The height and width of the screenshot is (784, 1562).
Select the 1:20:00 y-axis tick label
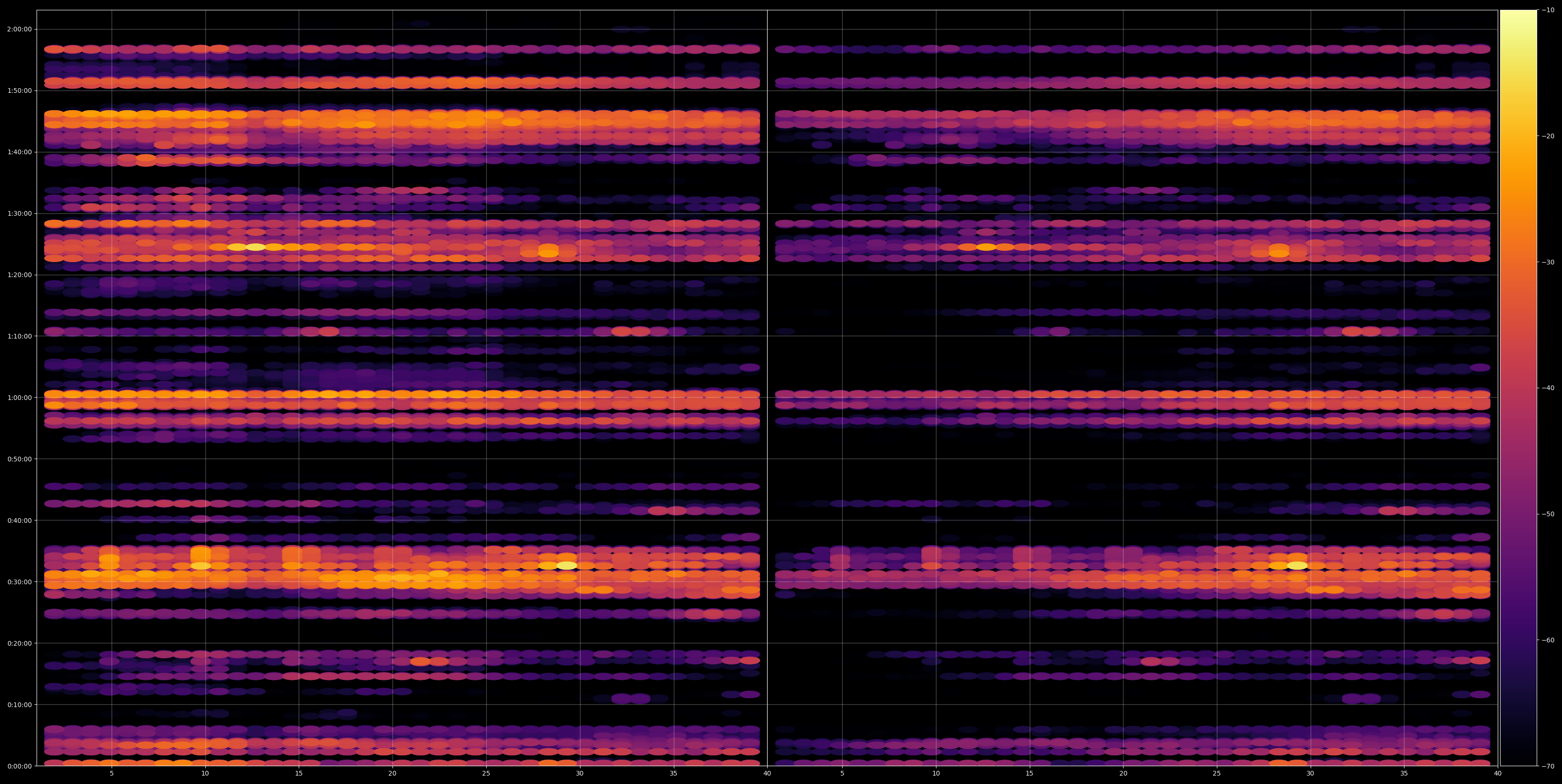(x=19, y=275)
